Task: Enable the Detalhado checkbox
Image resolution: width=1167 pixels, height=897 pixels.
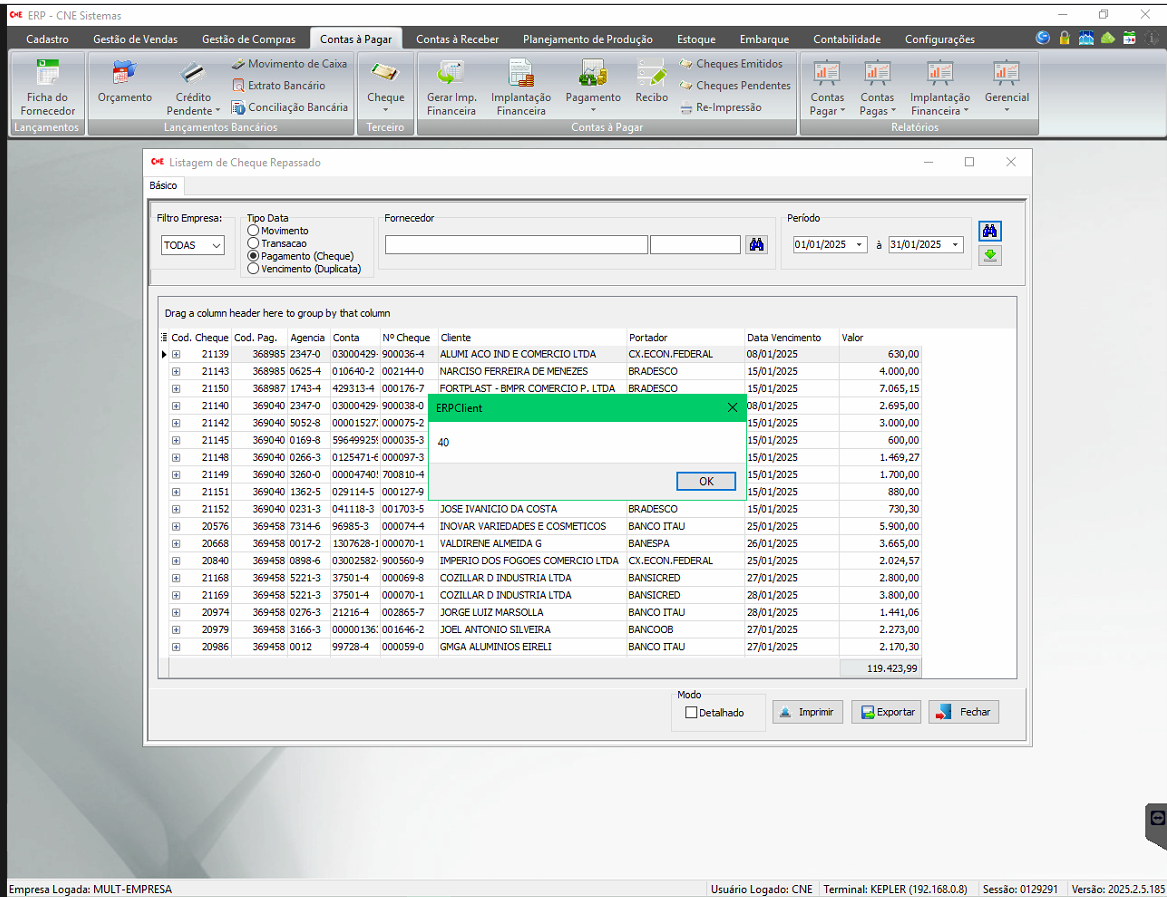Action: click(x=691, y=713)
